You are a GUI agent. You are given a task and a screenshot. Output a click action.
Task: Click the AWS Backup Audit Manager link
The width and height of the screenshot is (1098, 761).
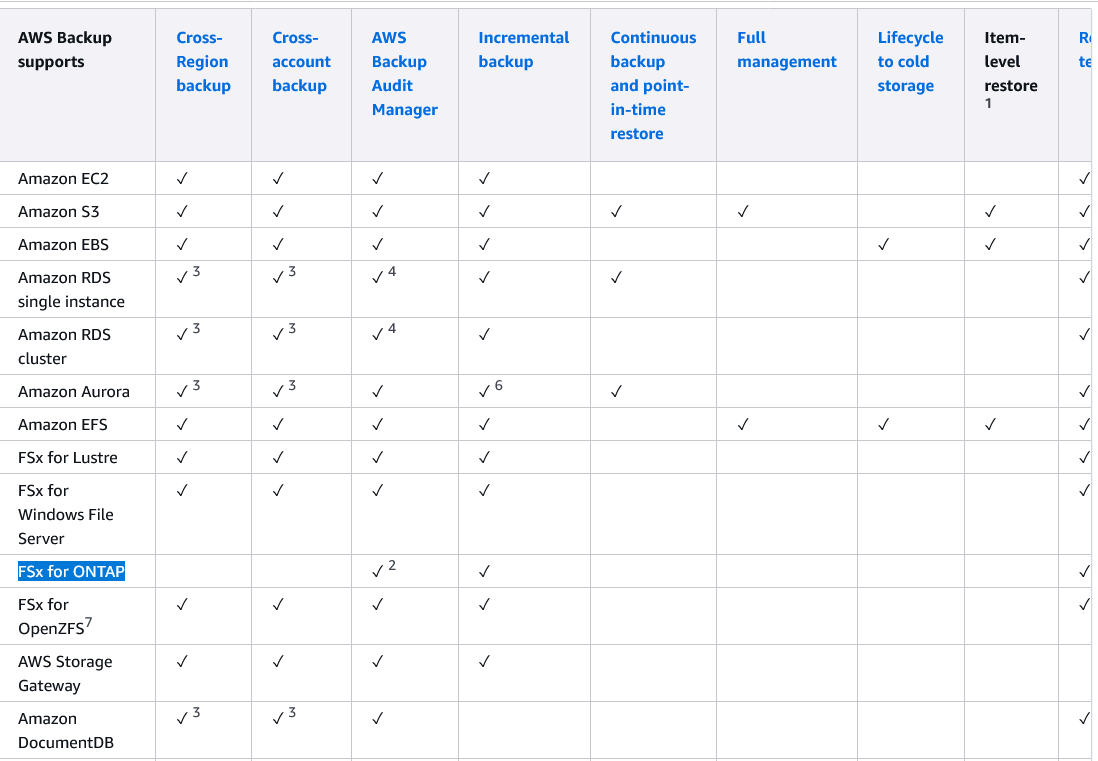pyautogui.click(x=404, y=74)
